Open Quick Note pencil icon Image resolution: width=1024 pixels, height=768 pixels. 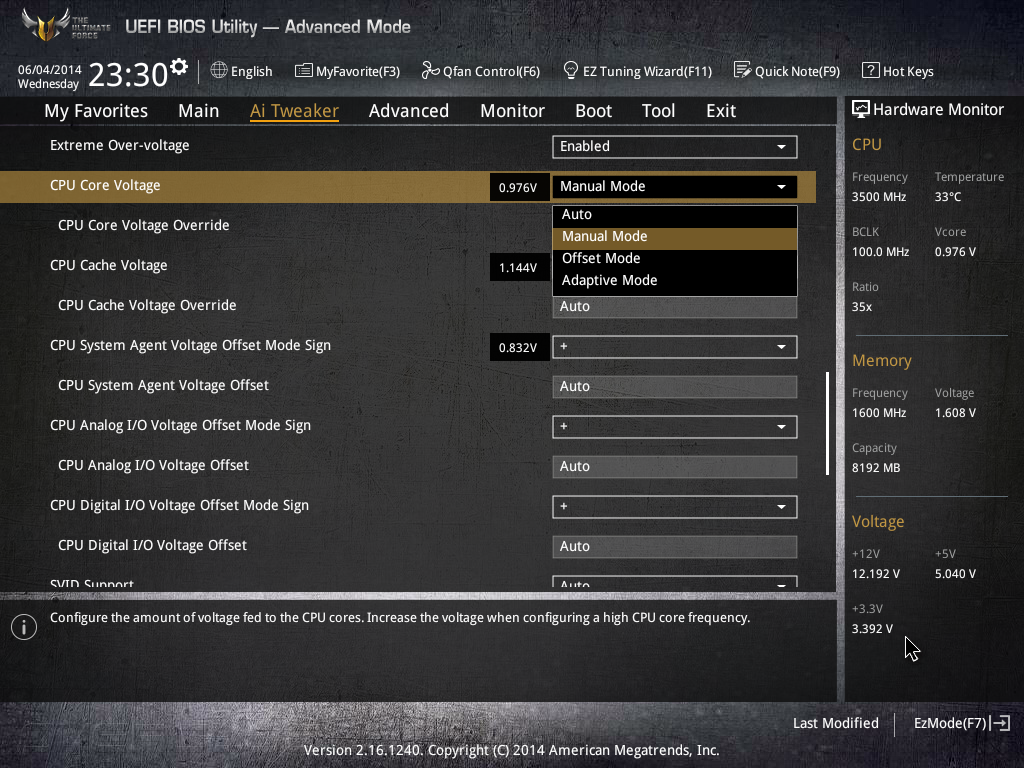743,70
